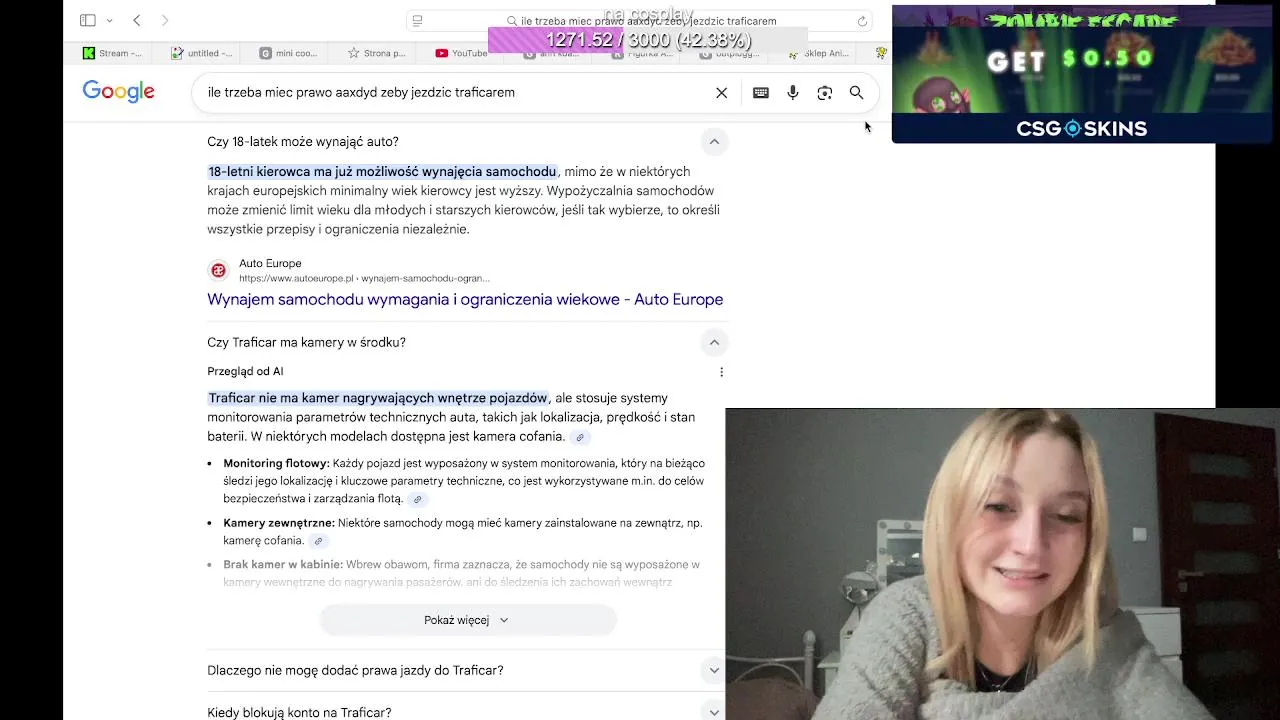Switch to the Stream tab
This screenshot has width=1280, height=720.
pyautogui.click(x=113, y=53)
